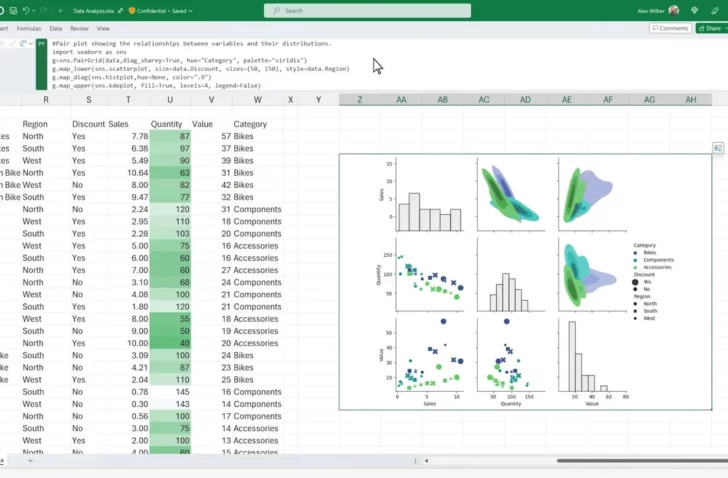This screenshot has height=478, width=728.
Task: Select the Sales cell showing 7.78
Action: [x=128, y=136]
